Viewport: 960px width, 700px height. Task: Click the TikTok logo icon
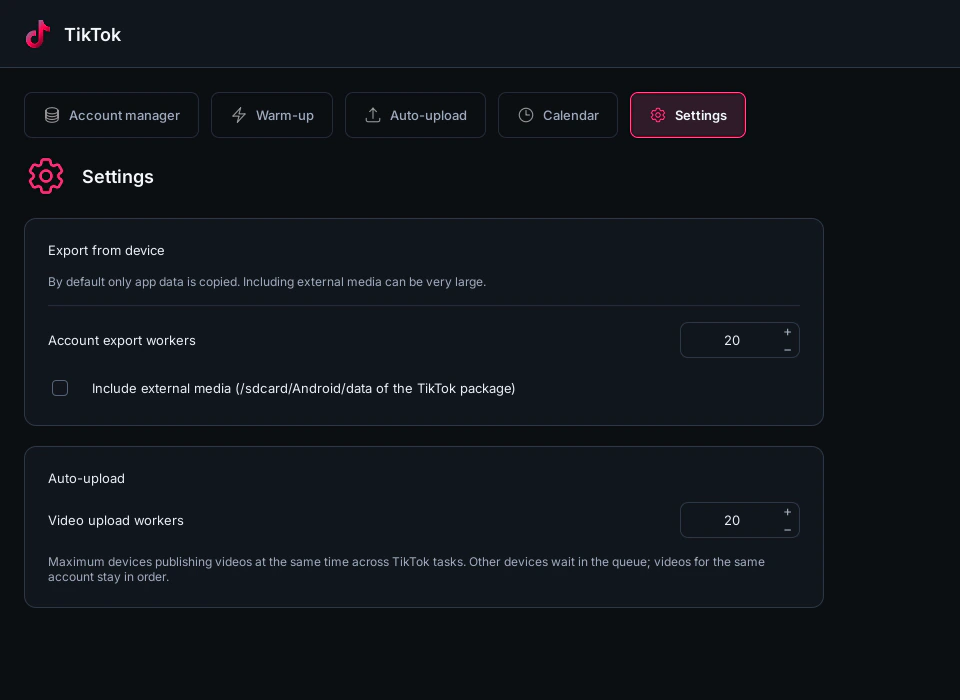[x=37, y=34]
